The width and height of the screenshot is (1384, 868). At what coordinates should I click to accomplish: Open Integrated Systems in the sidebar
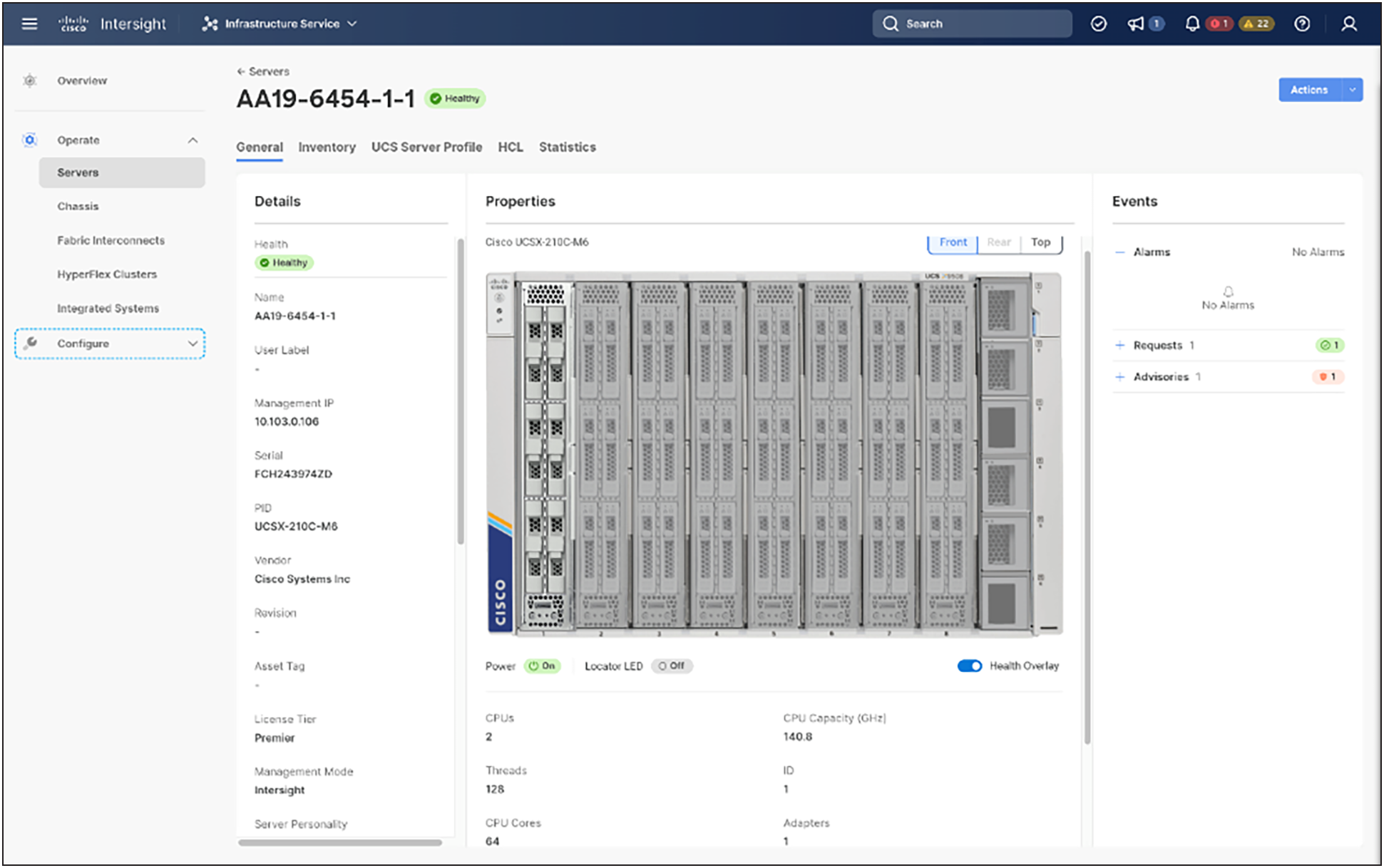click(x=108, y=308)
